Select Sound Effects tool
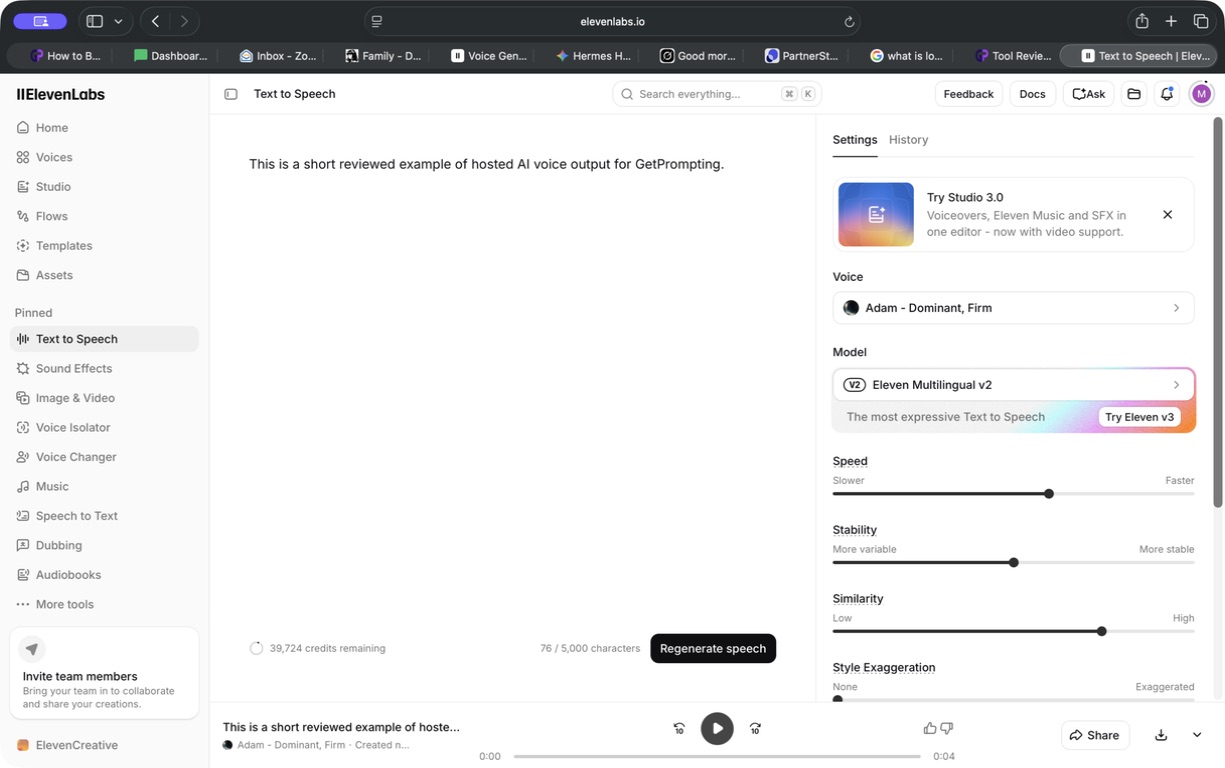This screenshot has height=768, width=1225. (x=104, y=369)
